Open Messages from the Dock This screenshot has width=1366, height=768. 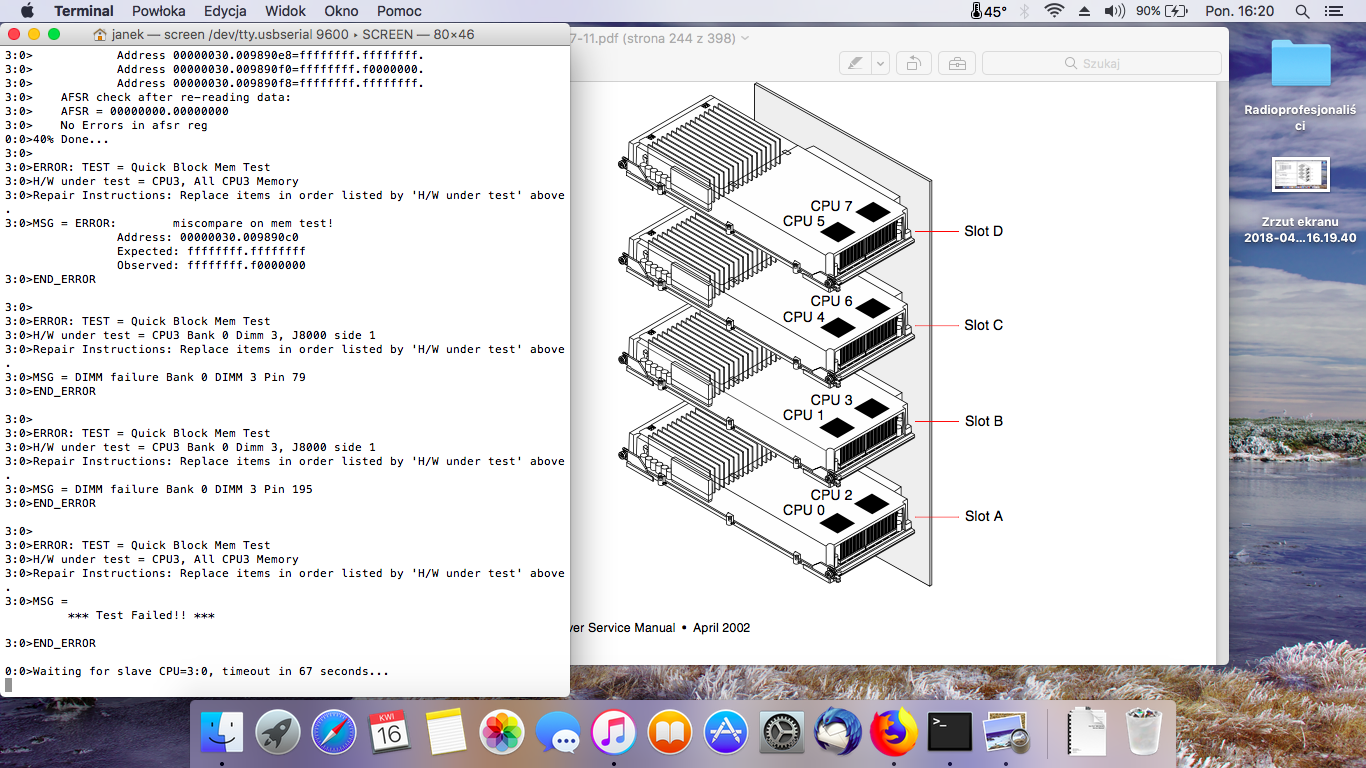click(x=557, y=733)
